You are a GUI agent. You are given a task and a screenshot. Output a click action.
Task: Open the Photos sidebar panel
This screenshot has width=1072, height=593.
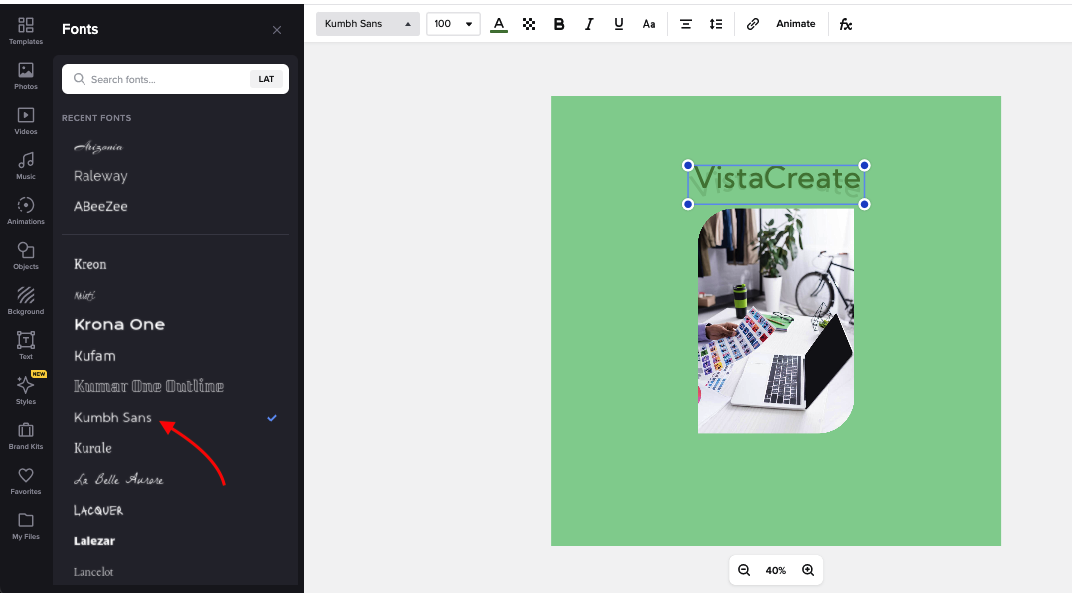click(26, 76)
